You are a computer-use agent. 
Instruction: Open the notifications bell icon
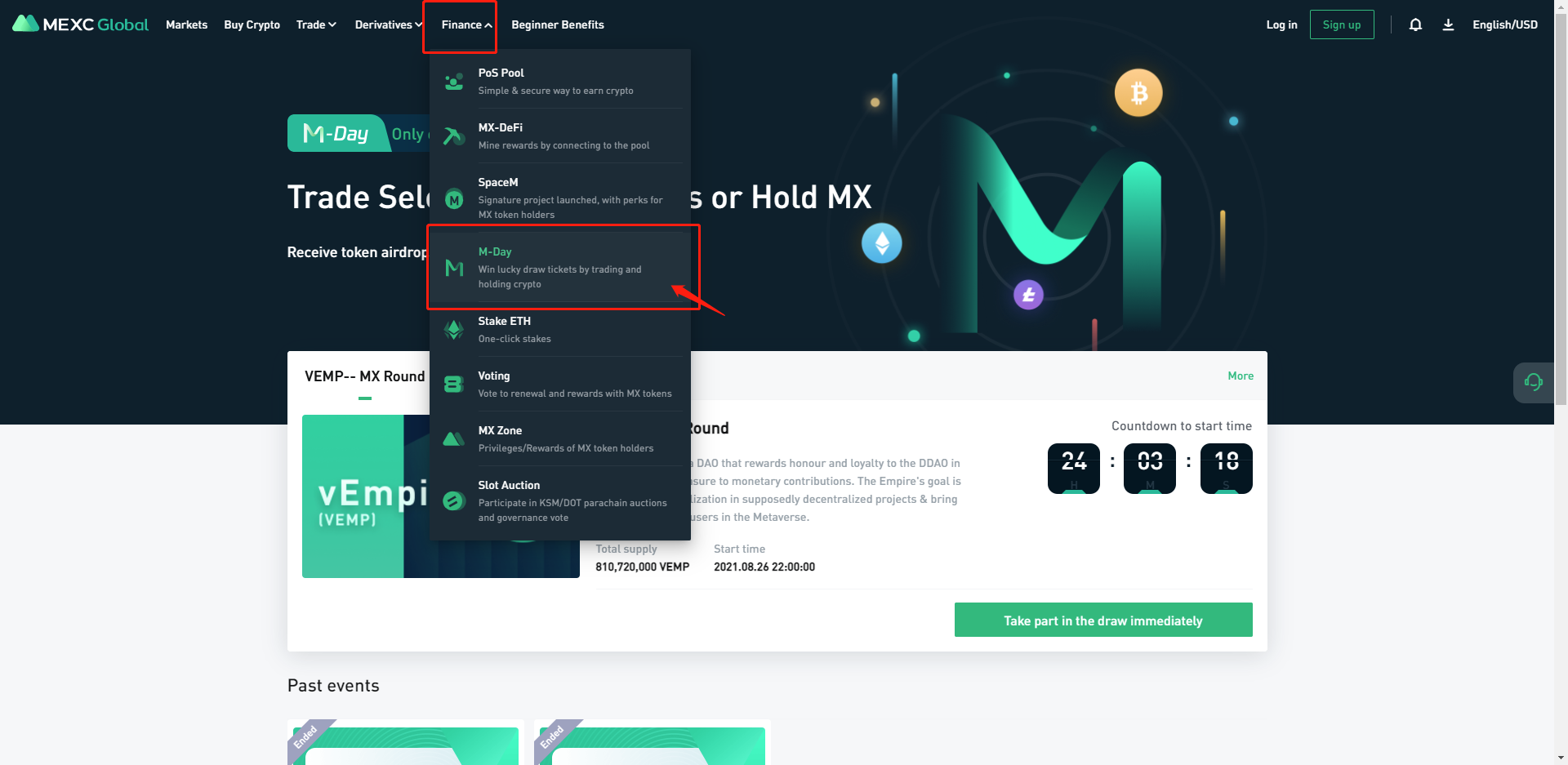click(x=1415, y=24)
